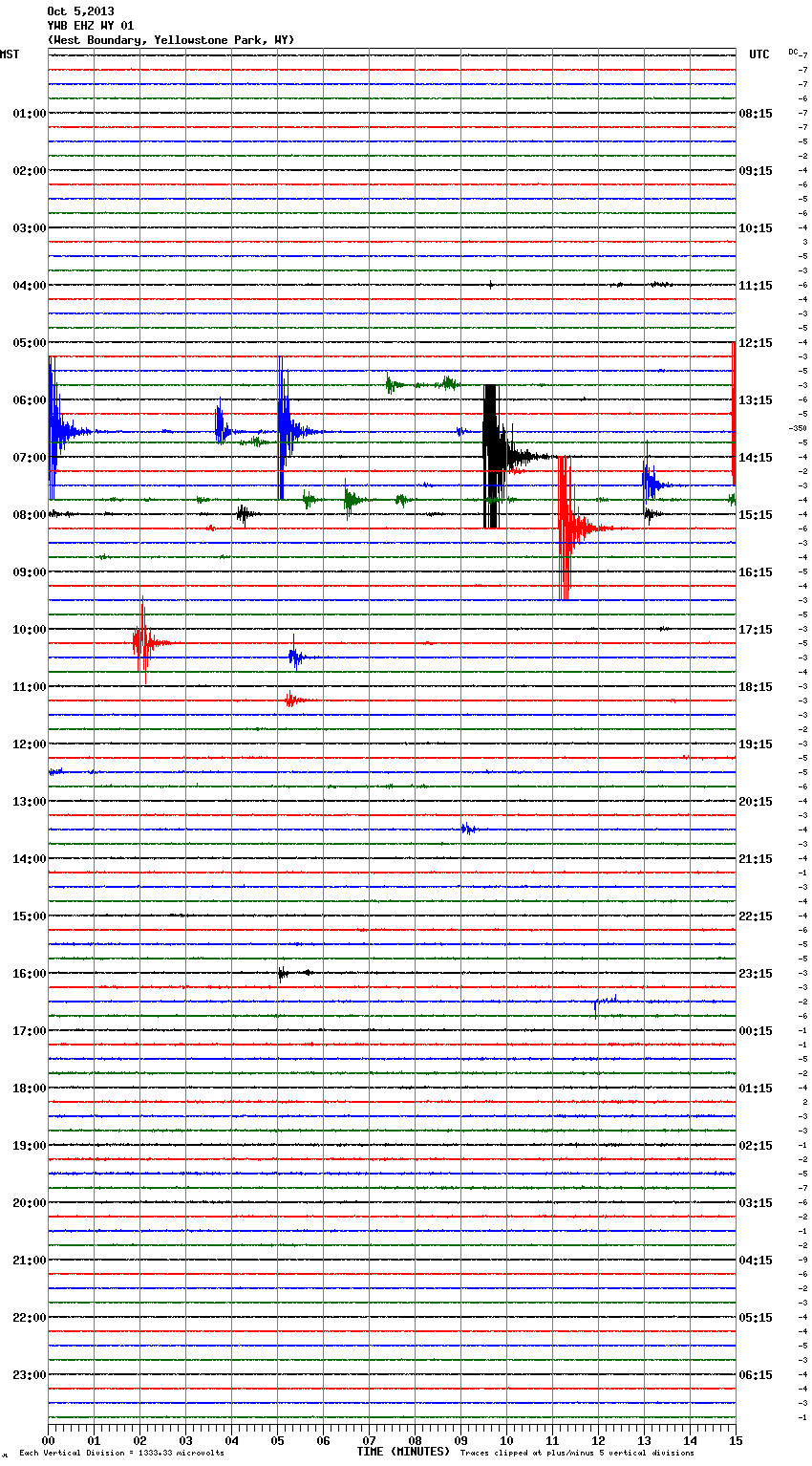Click the '08:15' UTC time label
812x1466 pixels.
(x=756, y=114)
